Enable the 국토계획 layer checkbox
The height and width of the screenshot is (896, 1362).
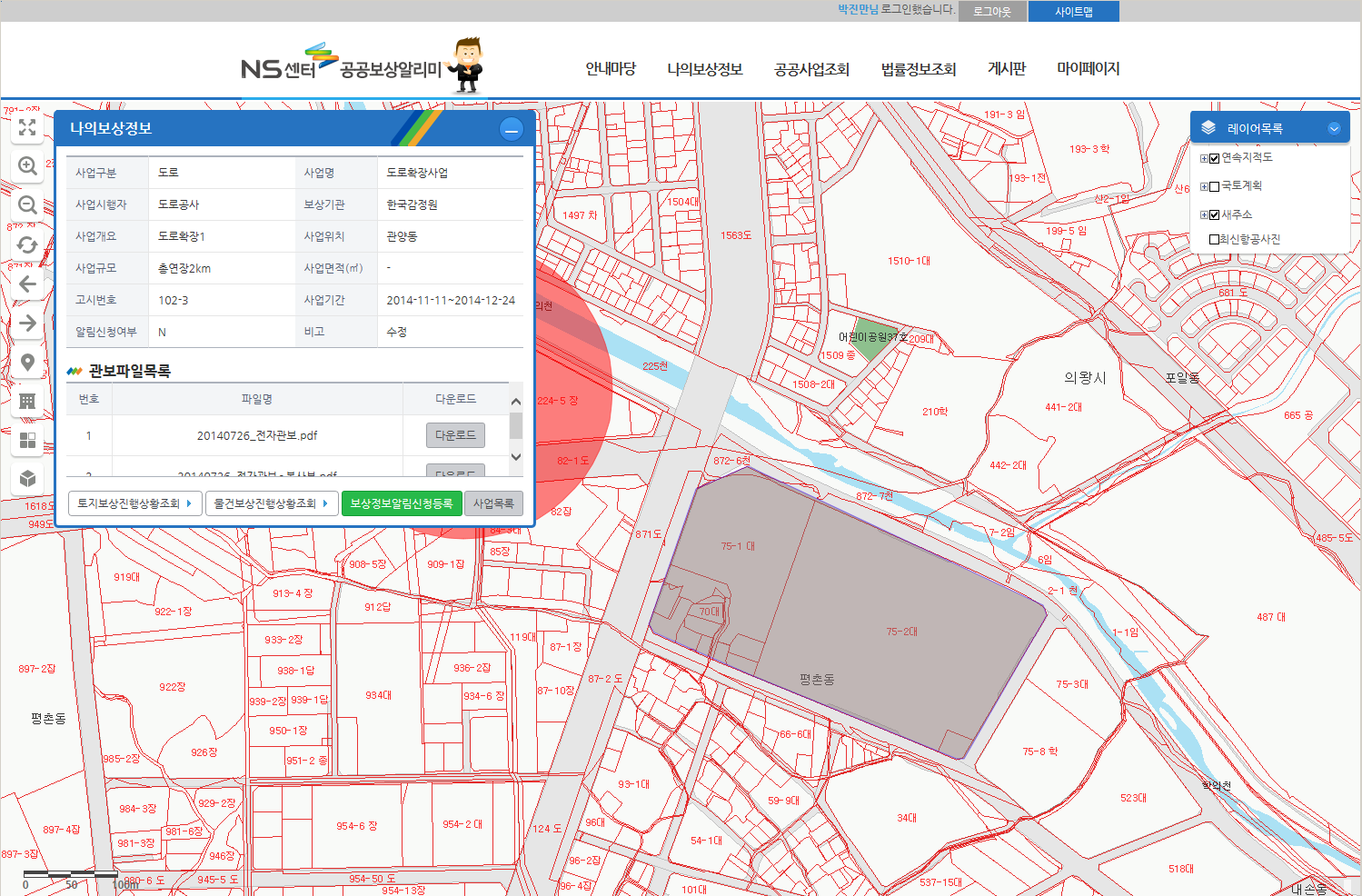coord(1214,186)
